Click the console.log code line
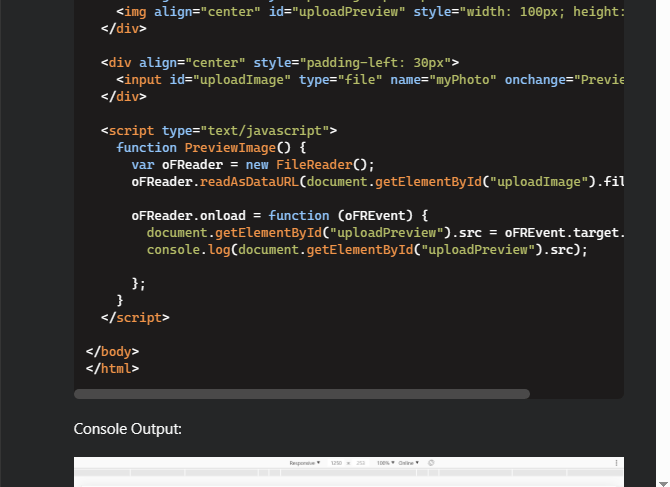670x487 pixels. pyautogui.click(x=367, y=250)
